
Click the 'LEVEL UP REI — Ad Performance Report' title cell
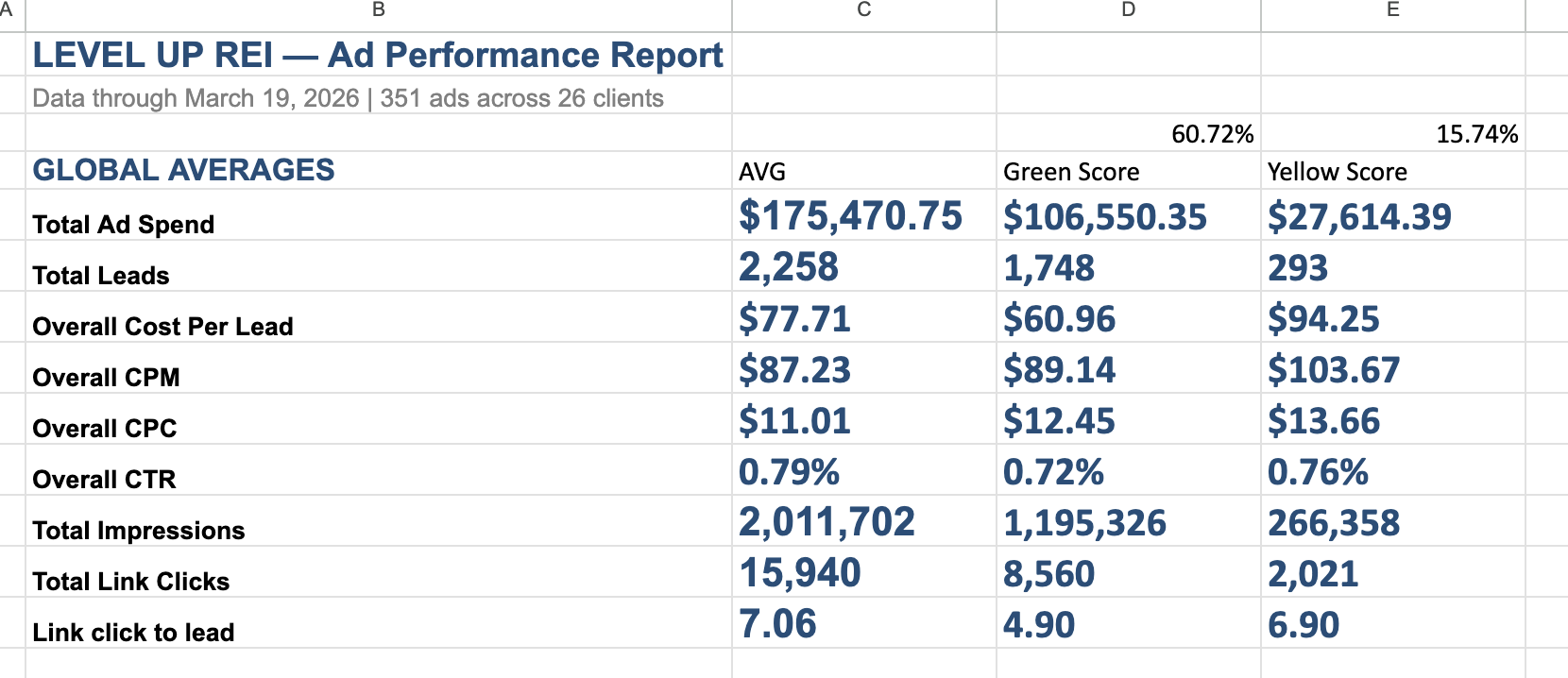click(379, 55)
